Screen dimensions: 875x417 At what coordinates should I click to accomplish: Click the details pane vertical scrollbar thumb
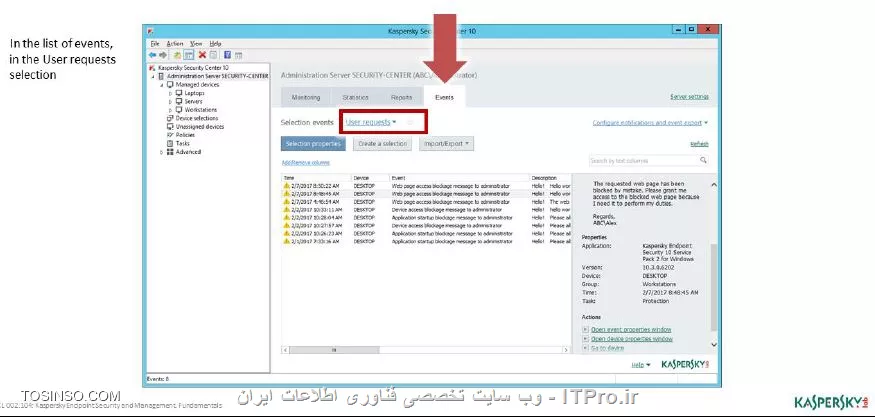pyautogui.click(x=713, y=288)
